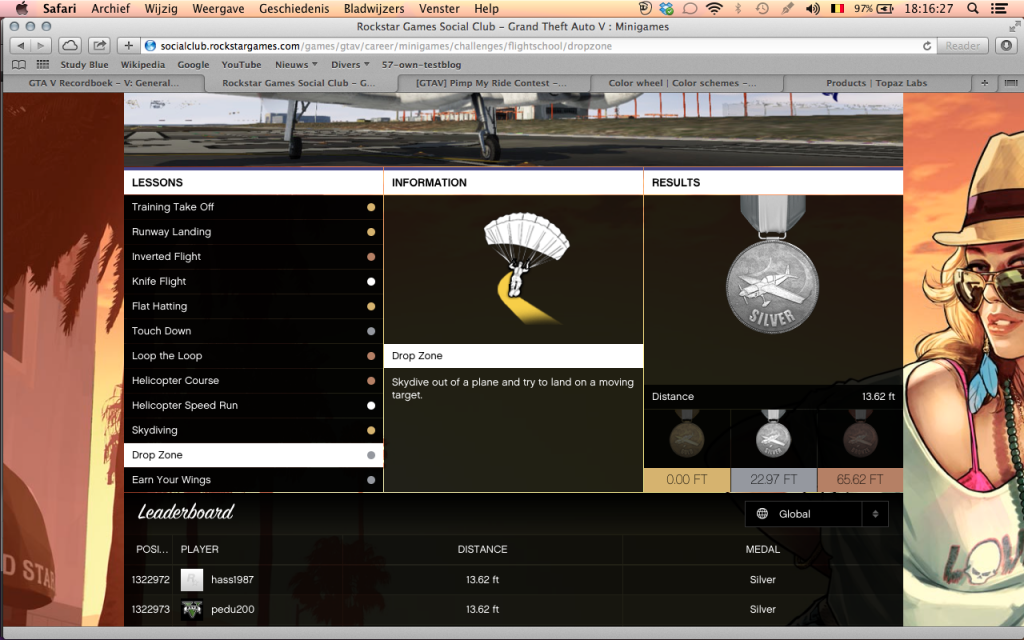Screen dimensions: 1024x640
Task: Open the Divers bookmarks folder dropdown
Action: [x=350, y=65]
